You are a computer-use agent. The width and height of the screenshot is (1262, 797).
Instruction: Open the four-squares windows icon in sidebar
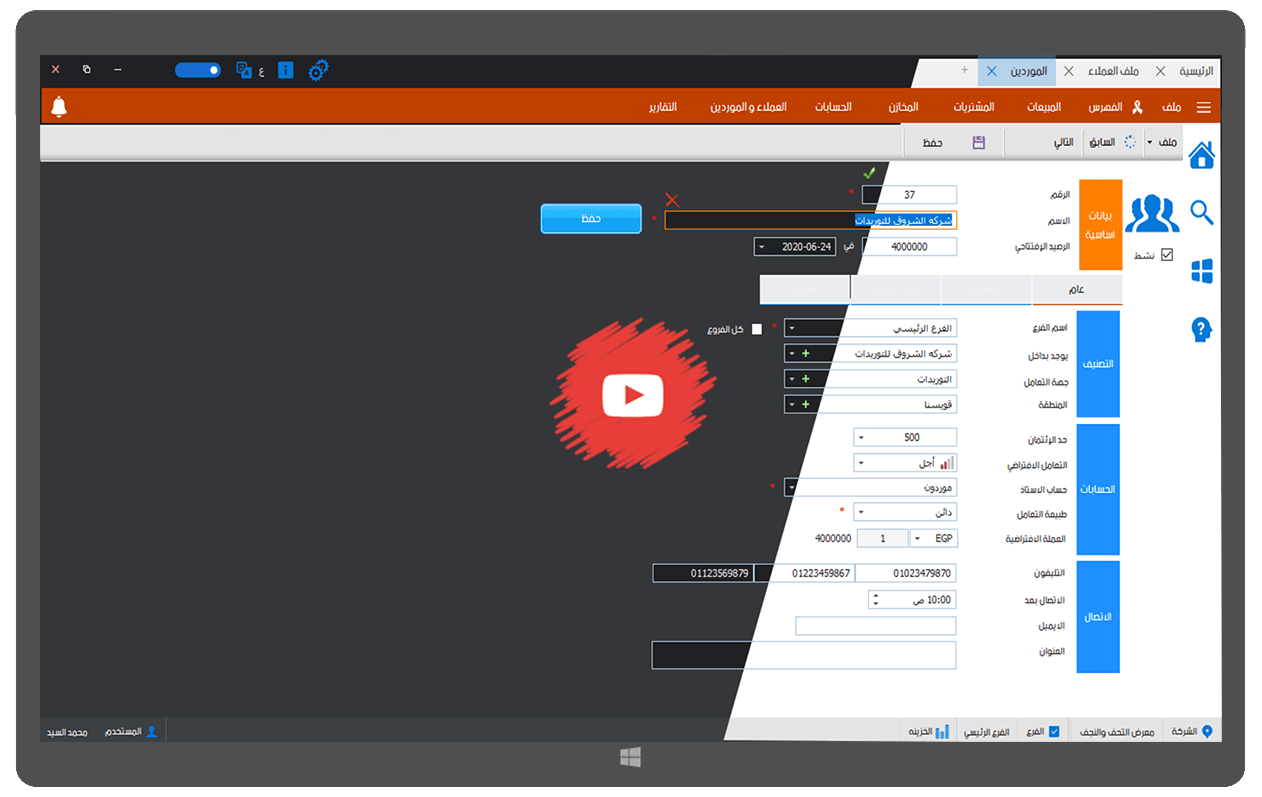click(x=1201, y=270)
